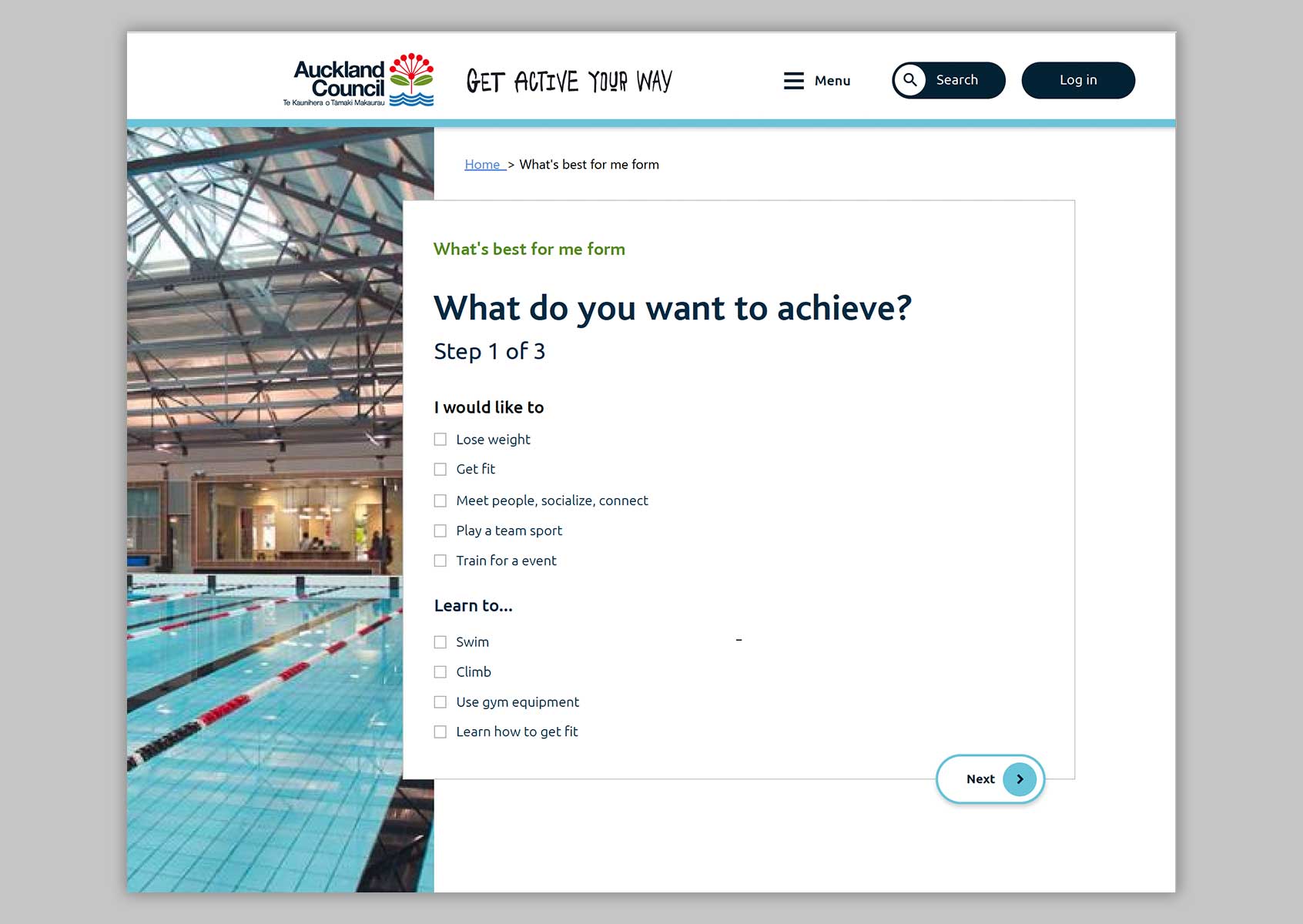
Task: Enable Learn how to get fit checkbox
Action: click(x=440, y=732)
